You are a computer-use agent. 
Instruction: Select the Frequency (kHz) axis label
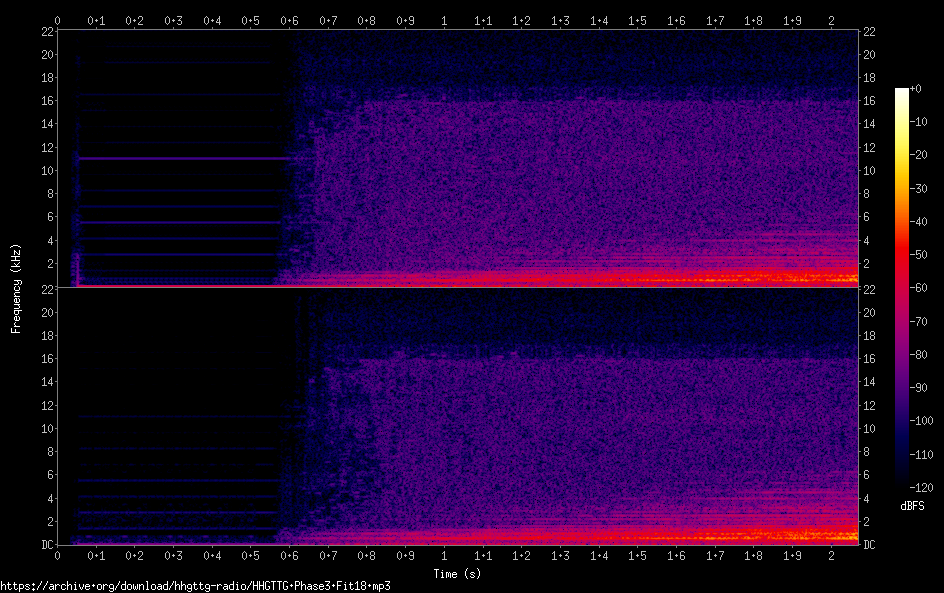[x=16, y=287]
